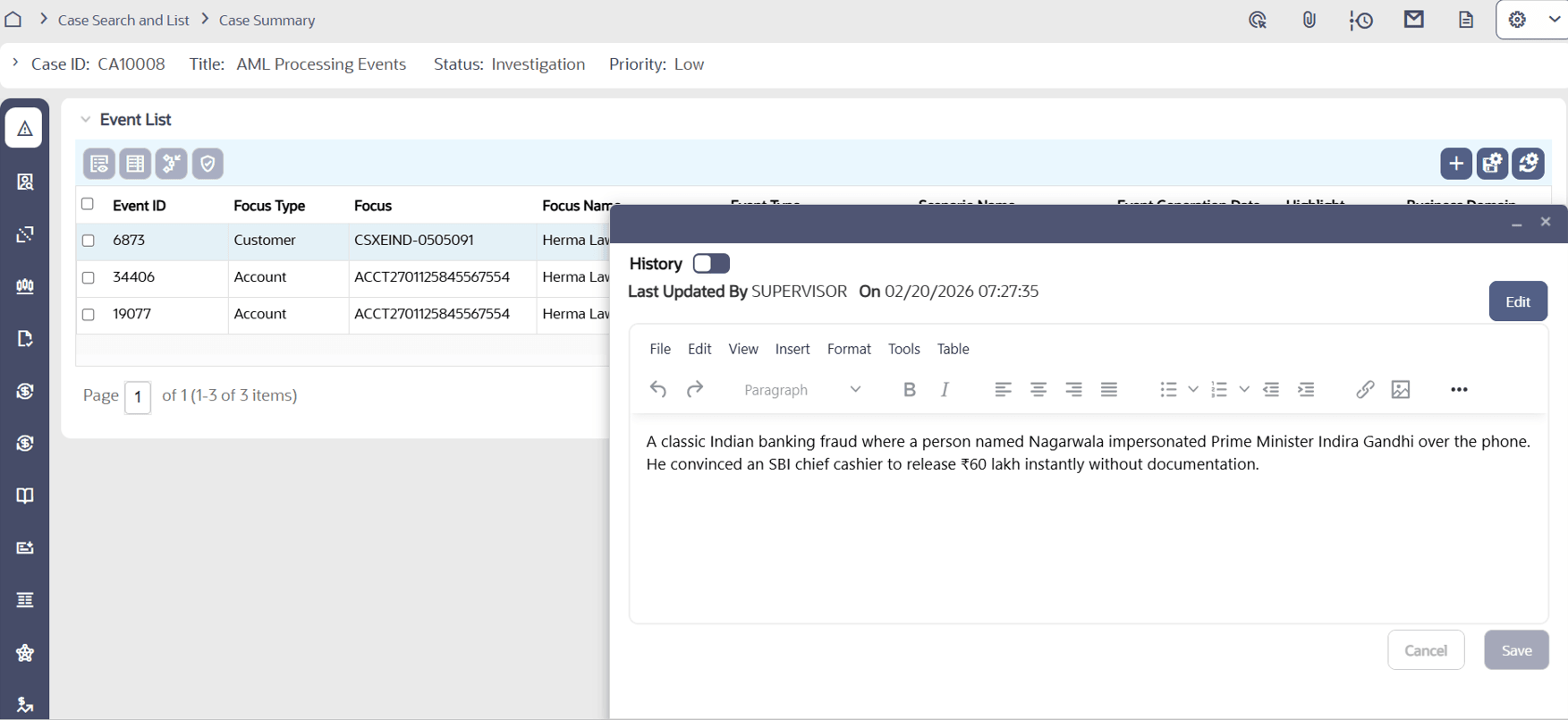
Task: Click the plus icon to add event
Action: [1456, 164]
